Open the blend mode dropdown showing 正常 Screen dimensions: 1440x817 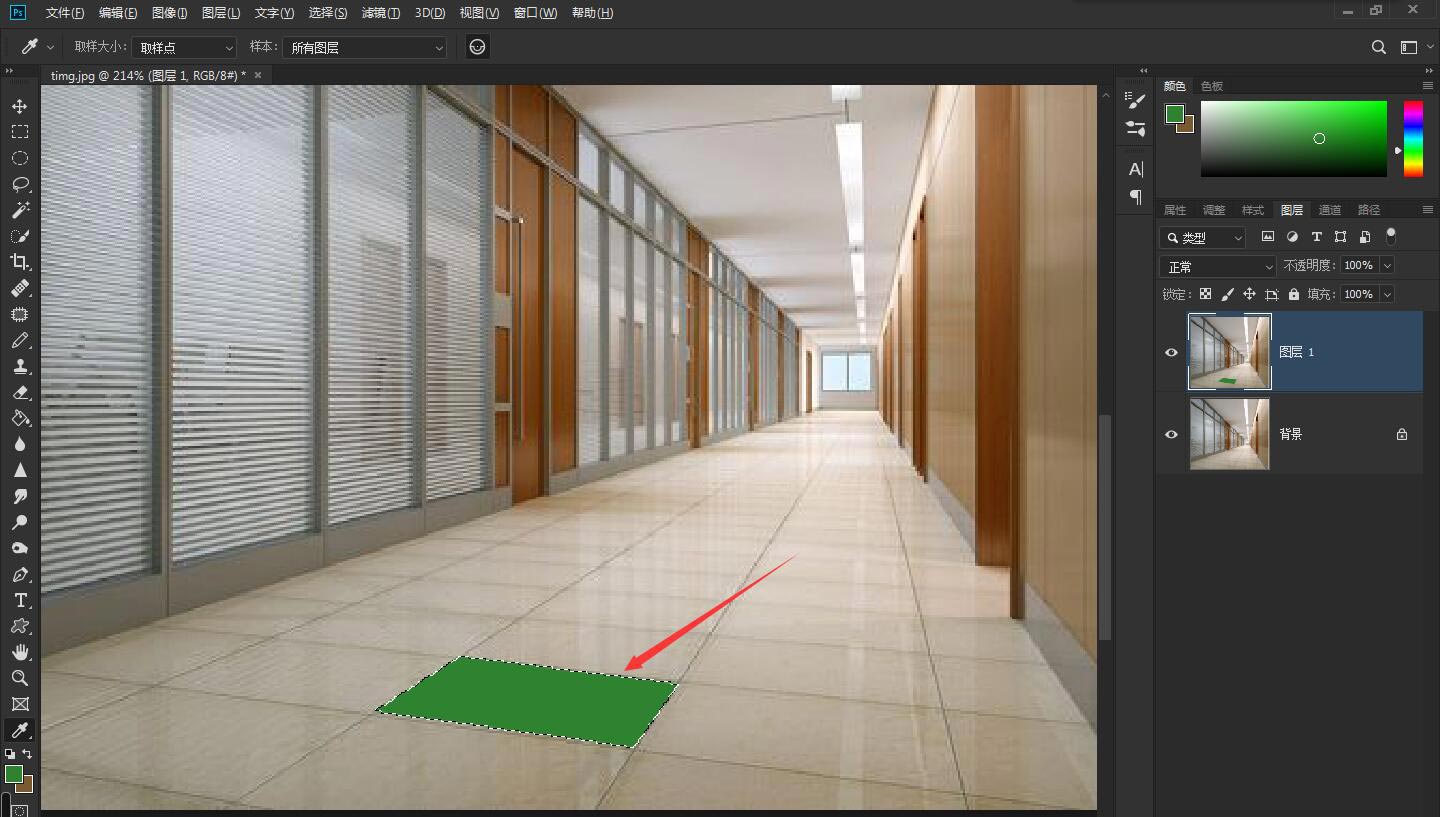1218,267
